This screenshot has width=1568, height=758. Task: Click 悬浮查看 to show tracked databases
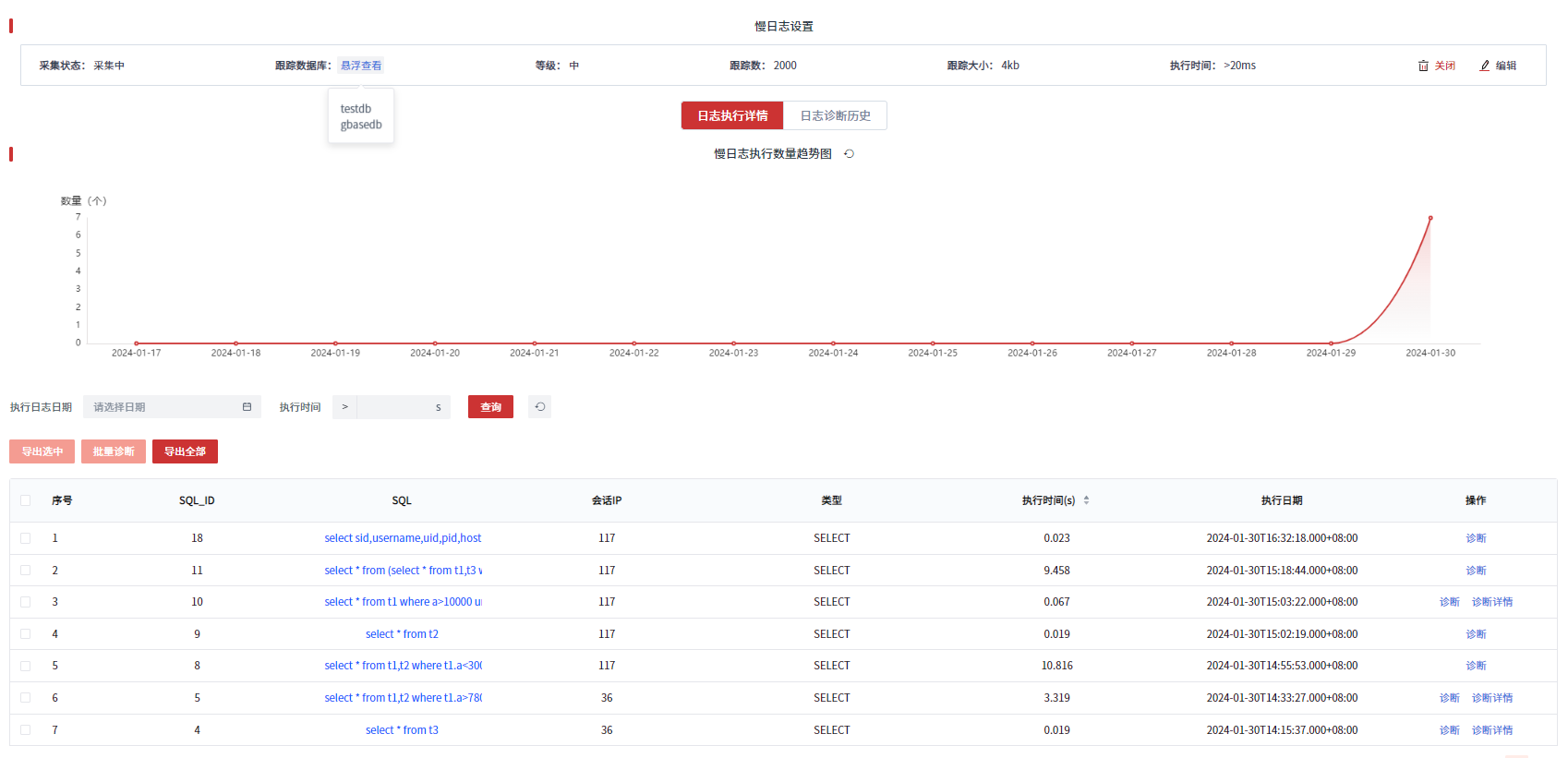tap(360, 66)
